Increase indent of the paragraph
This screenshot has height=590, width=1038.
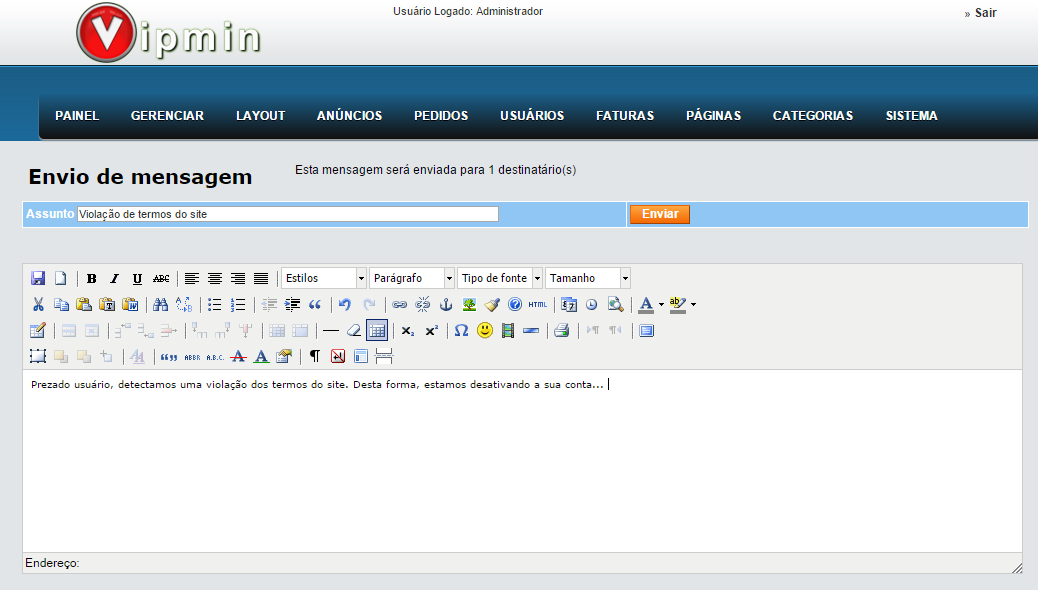[292, 305]
